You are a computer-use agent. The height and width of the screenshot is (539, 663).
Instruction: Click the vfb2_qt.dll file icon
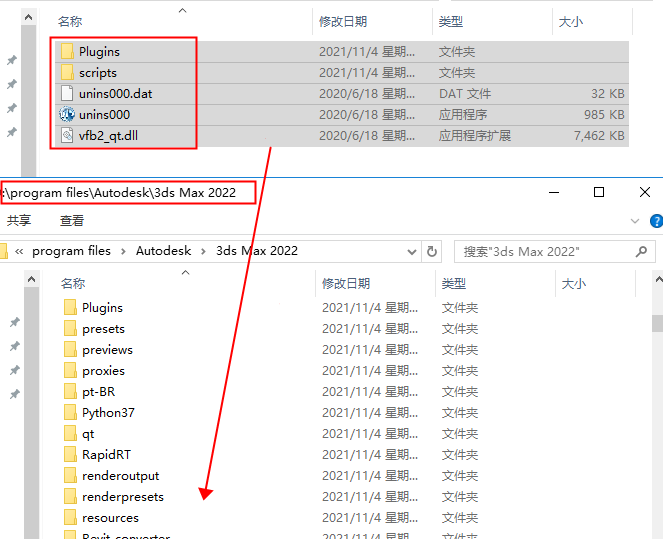67,136
